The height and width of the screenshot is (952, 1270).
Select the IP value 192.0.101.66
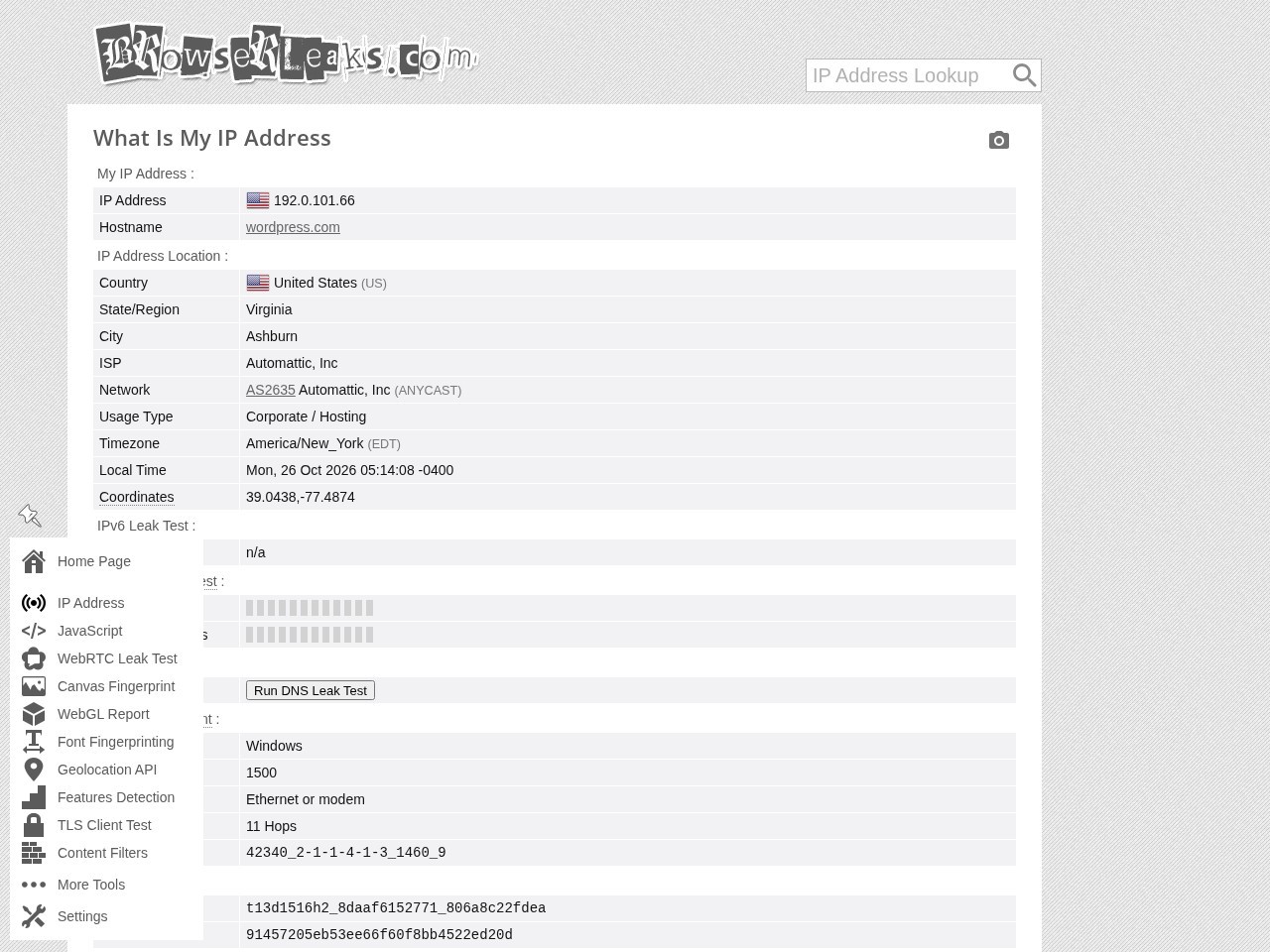tap(314, 200)
